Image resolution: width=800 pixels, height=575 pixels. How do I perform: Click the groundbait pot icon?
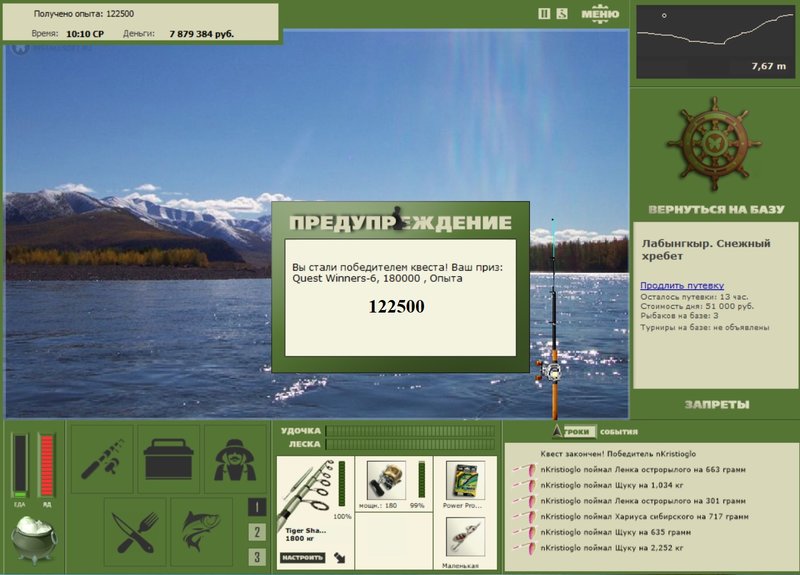[34, 539]
